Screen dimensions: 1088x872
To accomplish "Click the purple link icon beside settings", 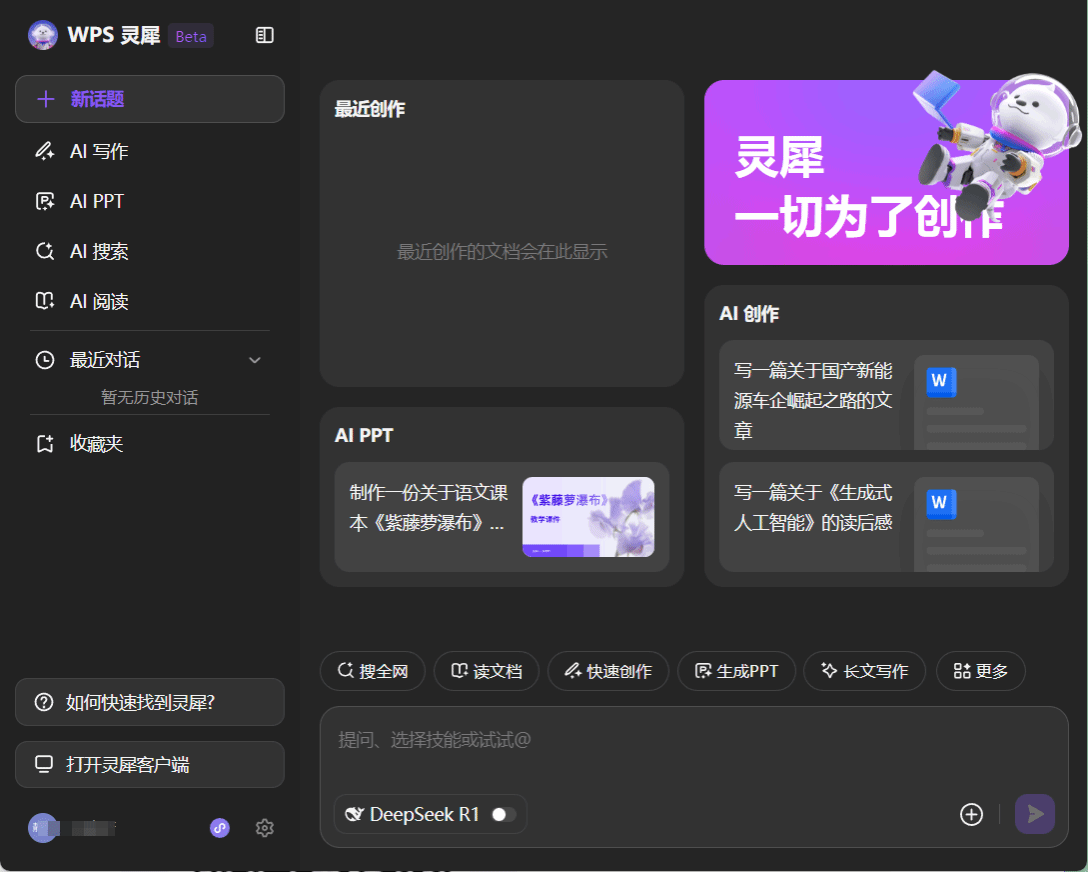I will 220,828.
